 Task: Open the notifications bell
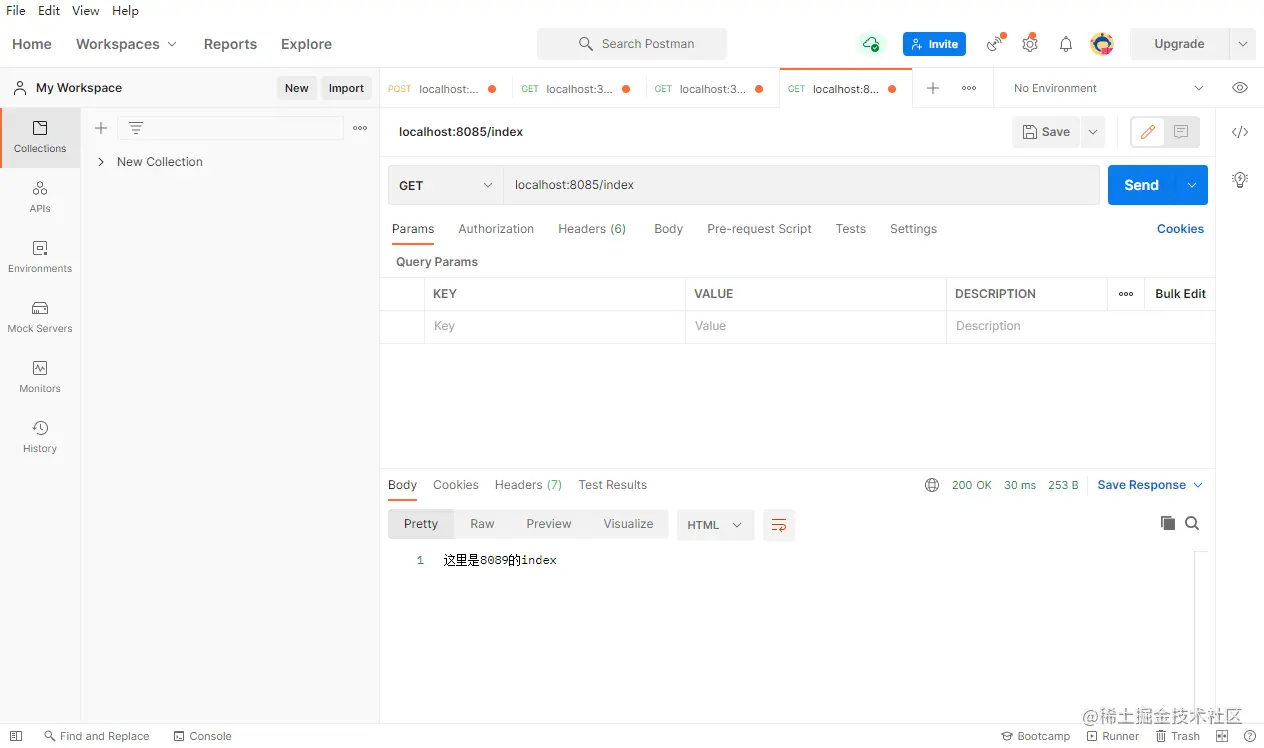pyautogui.click(x=1066, y=44)
